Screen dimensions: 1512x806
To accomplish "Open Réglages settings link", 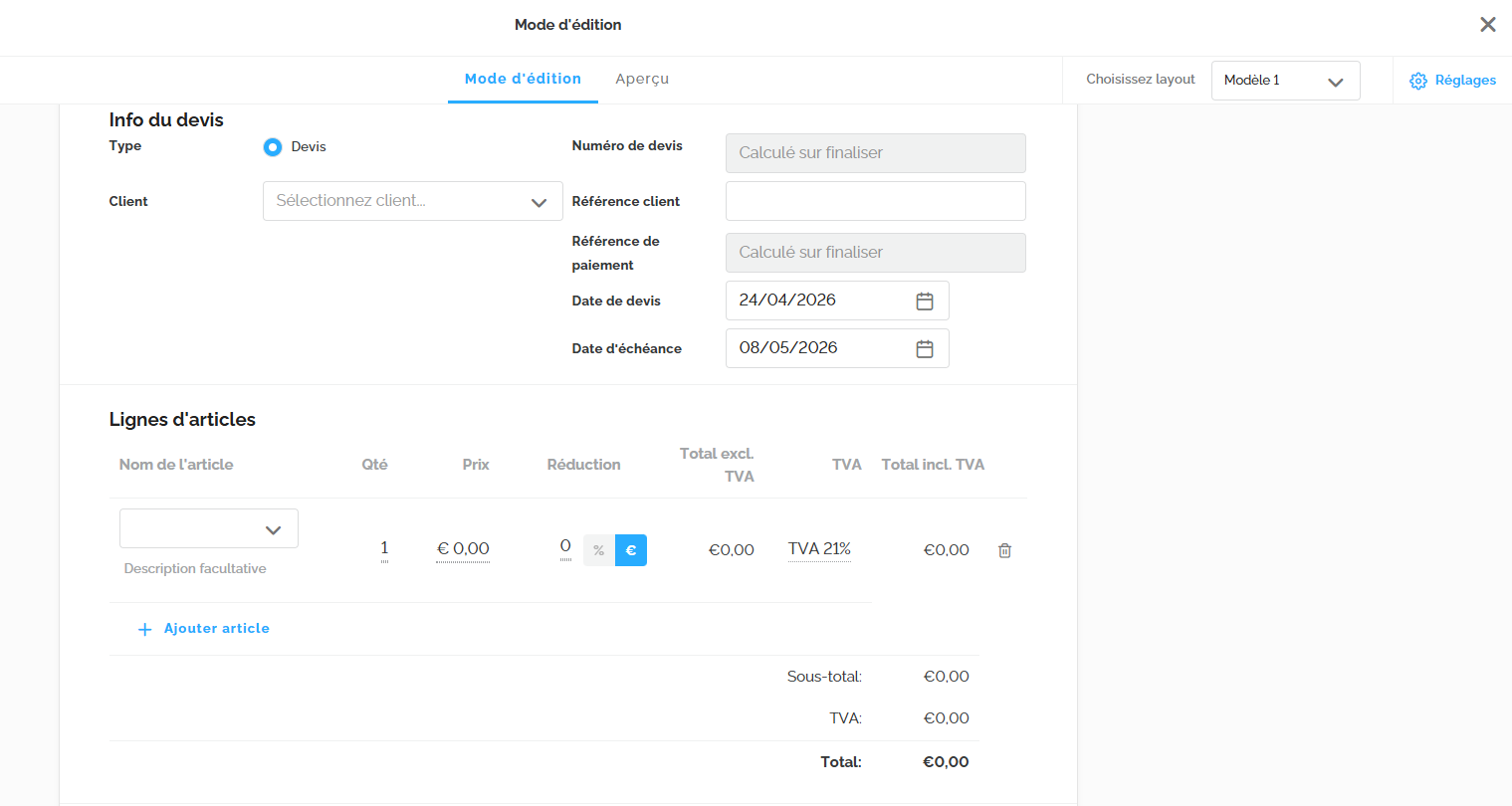I will 1453,81.
